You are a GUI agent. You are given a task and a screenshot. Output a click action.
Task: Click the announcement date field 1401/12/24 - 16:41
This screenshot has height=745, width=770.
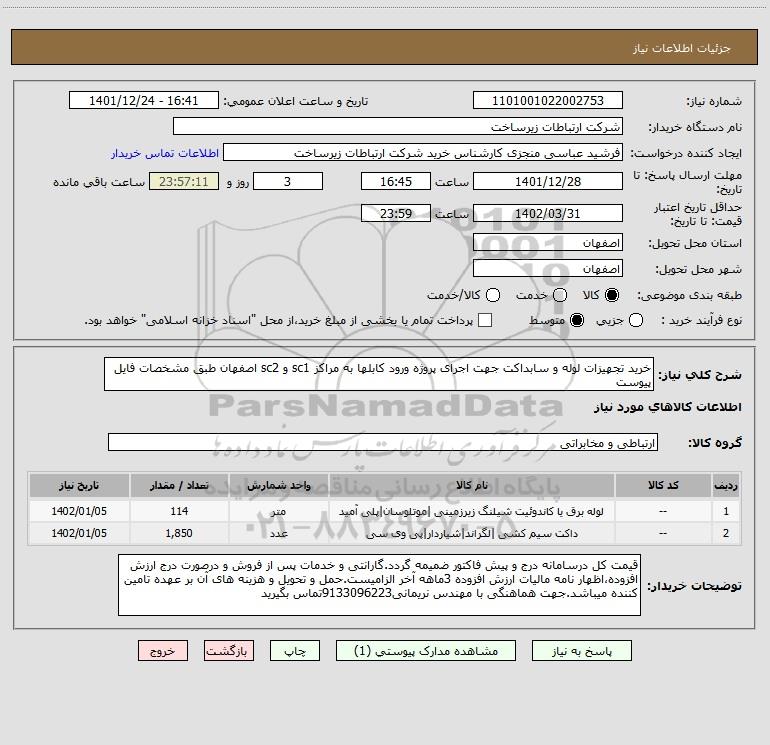tap(143, 100)
